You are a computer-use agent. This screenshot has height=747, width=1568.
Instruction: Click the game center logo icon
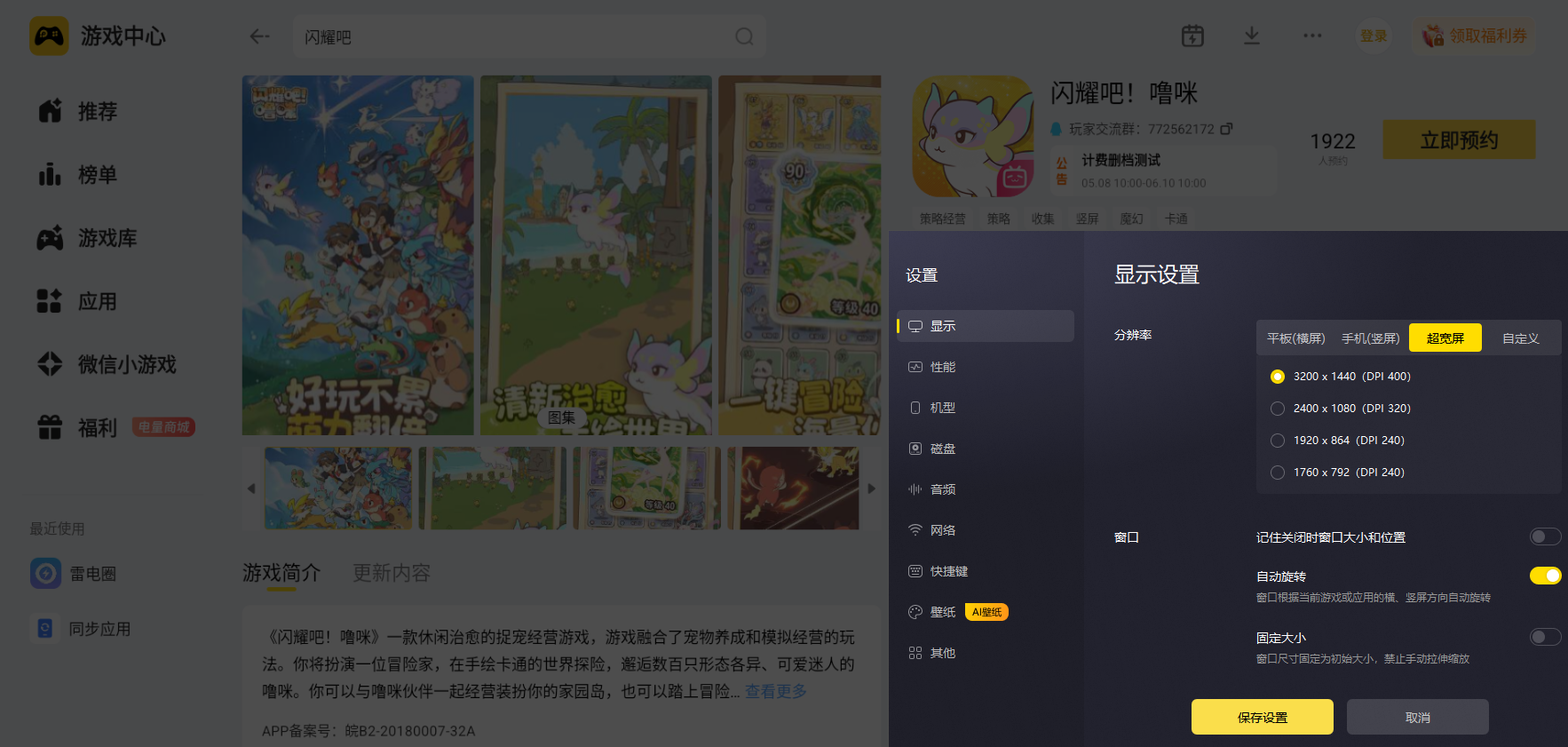click(x=49, y=36)
